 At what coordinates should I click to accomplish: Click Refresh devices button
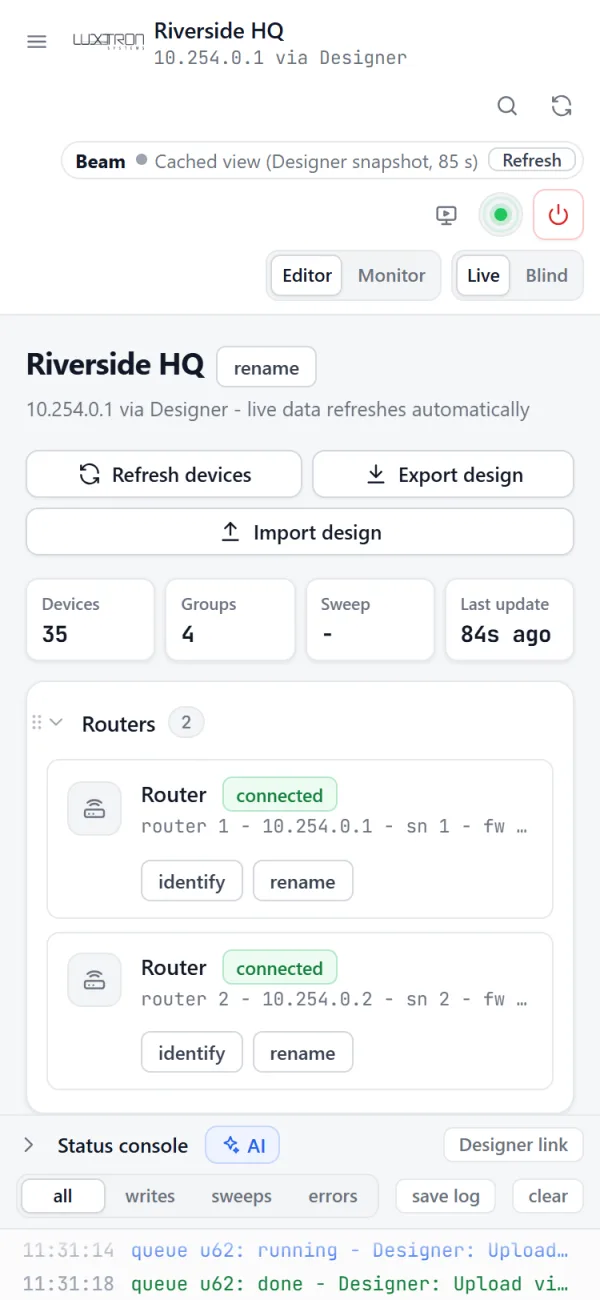click(164, 475)
